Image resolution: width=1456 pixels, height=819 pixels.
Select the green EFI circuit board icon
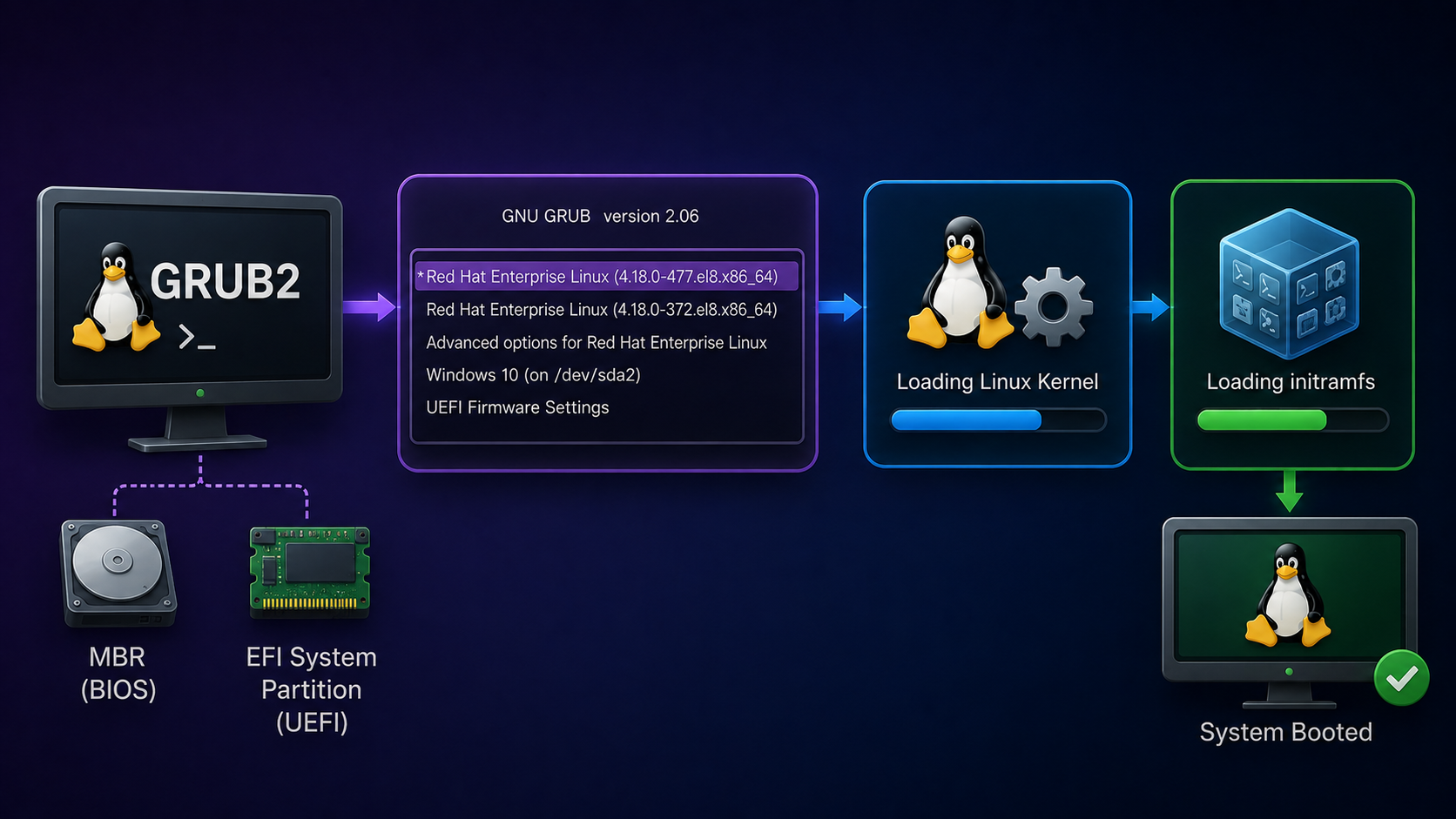tap(310, 571)
